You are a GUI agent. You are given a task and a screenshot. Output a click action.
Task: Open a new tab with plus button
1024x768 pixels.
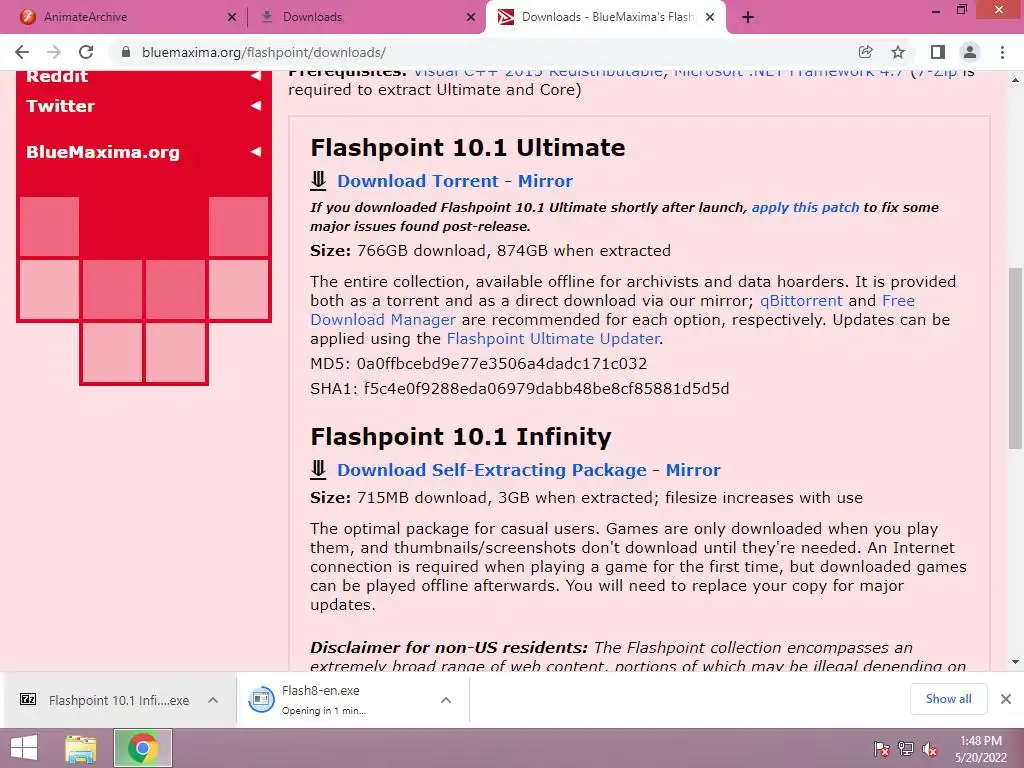click(748, 17)
